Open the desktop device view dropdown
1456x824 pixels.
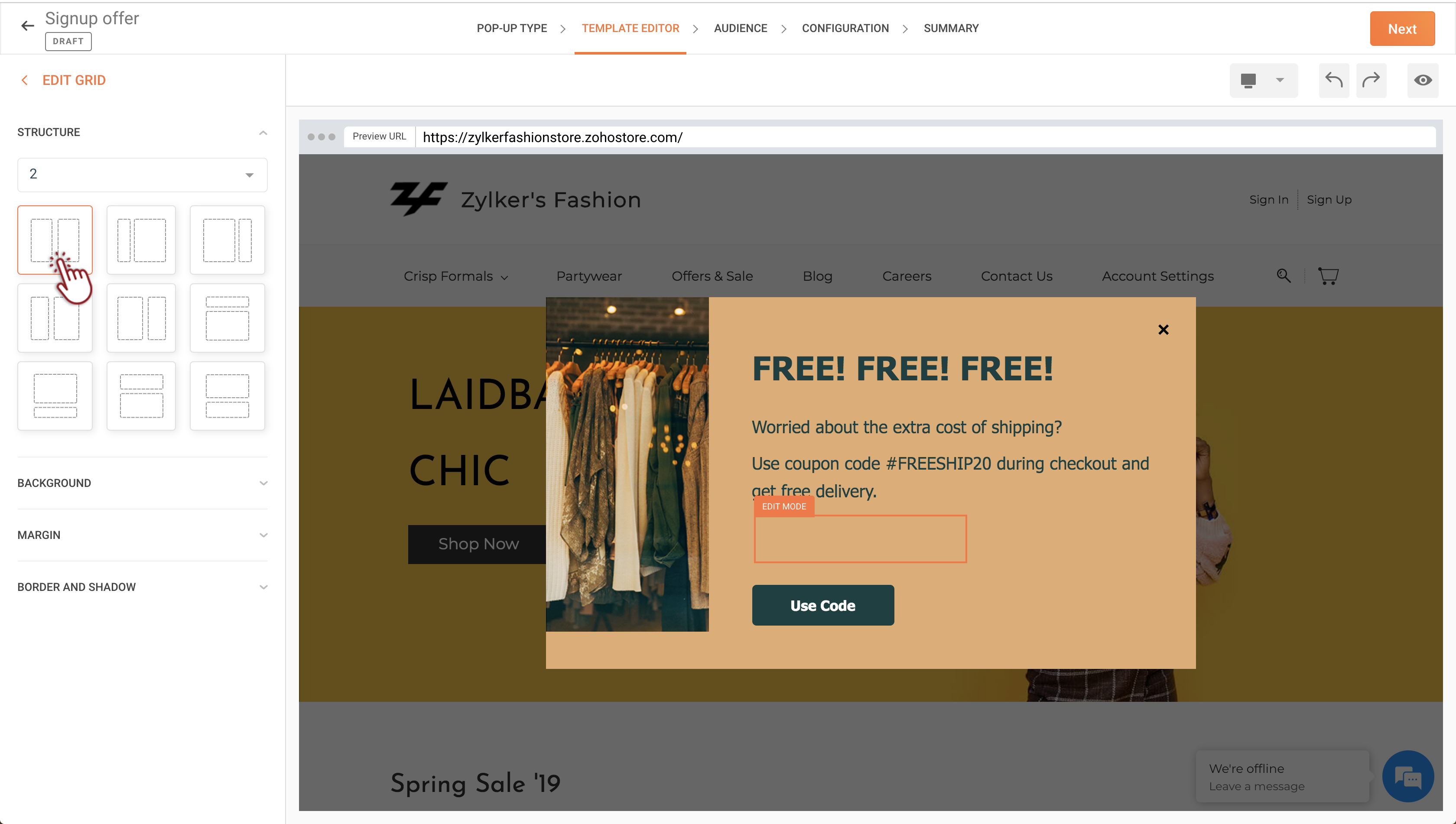click(x=1263, y=80)
